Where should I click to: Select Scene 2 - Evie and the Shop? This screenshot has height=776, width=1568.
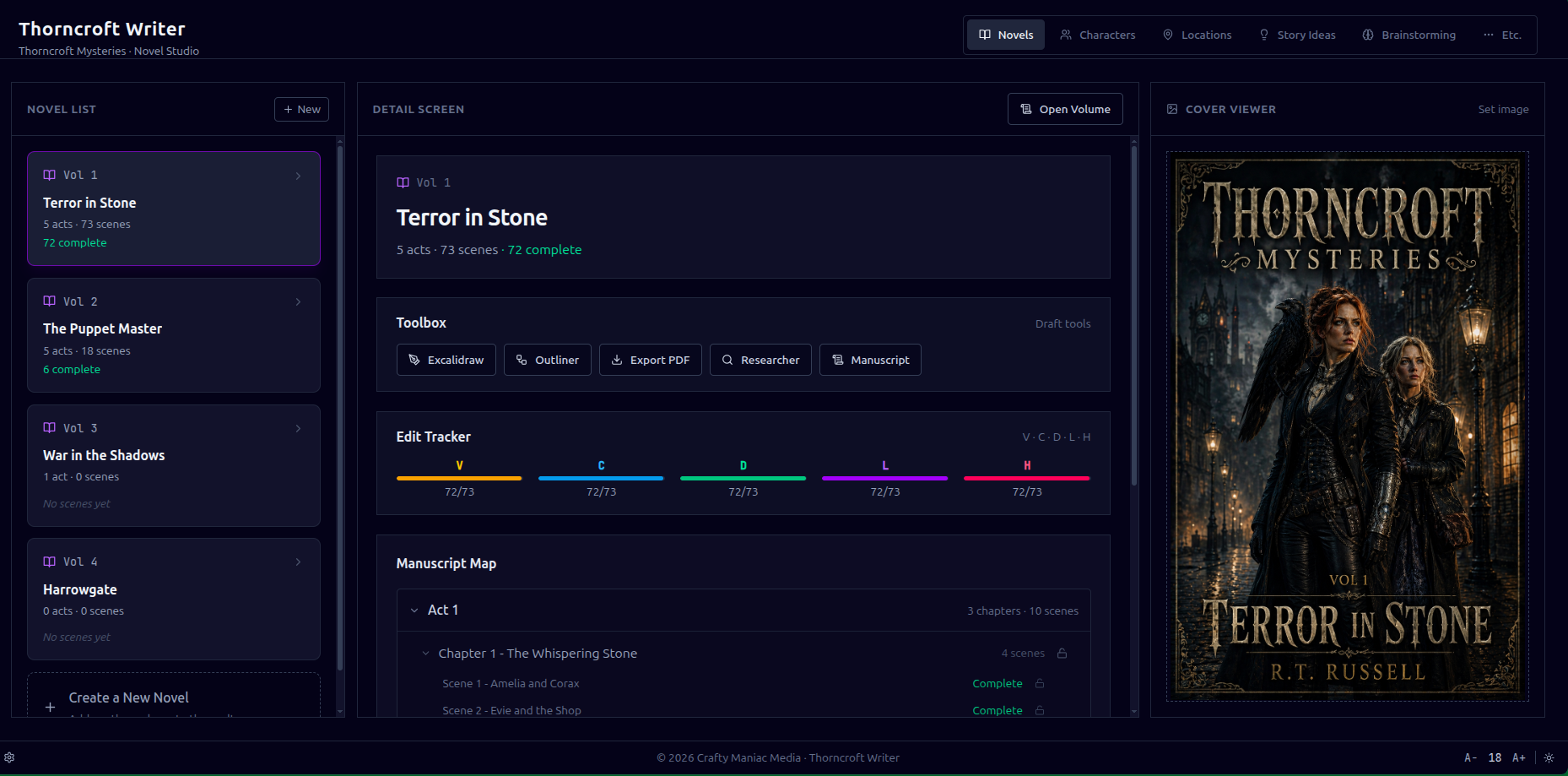[x=511, y=710]
